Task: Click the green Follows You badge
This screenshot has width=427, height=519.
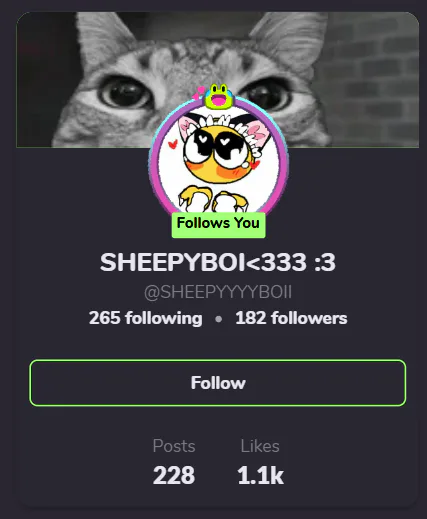Action: point(219,225)
